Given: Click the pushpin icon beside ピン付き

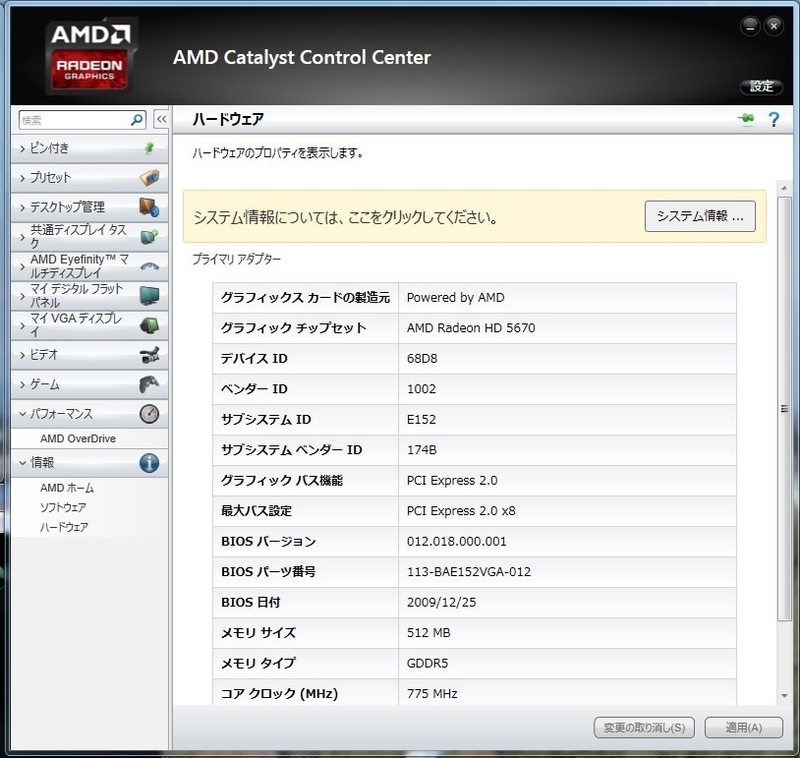Looking at the screenshot, I should (x=149, y=148).
